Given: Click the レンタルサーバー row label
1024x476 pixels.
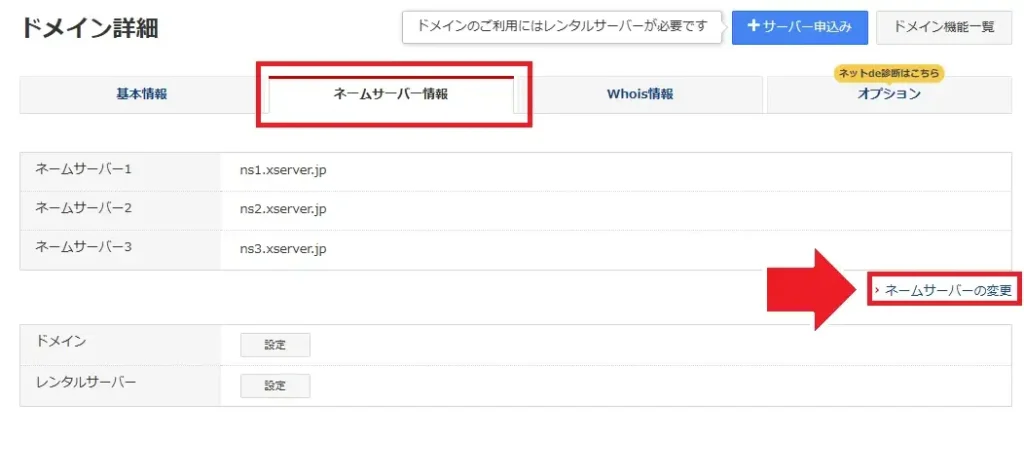Looking at the screenshot, I should click(86, 381).
